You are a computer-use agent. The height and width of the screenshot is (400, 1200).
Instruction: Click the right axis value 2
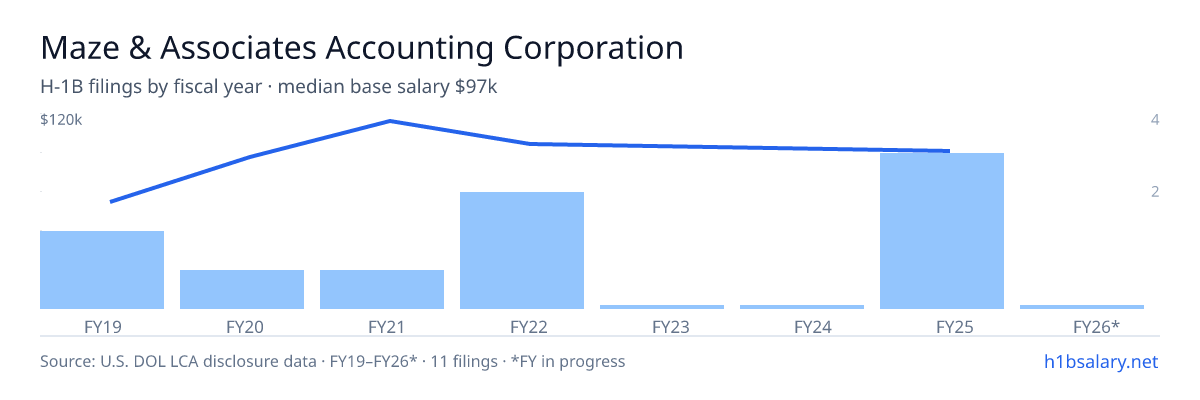[x=1155, y=191]
